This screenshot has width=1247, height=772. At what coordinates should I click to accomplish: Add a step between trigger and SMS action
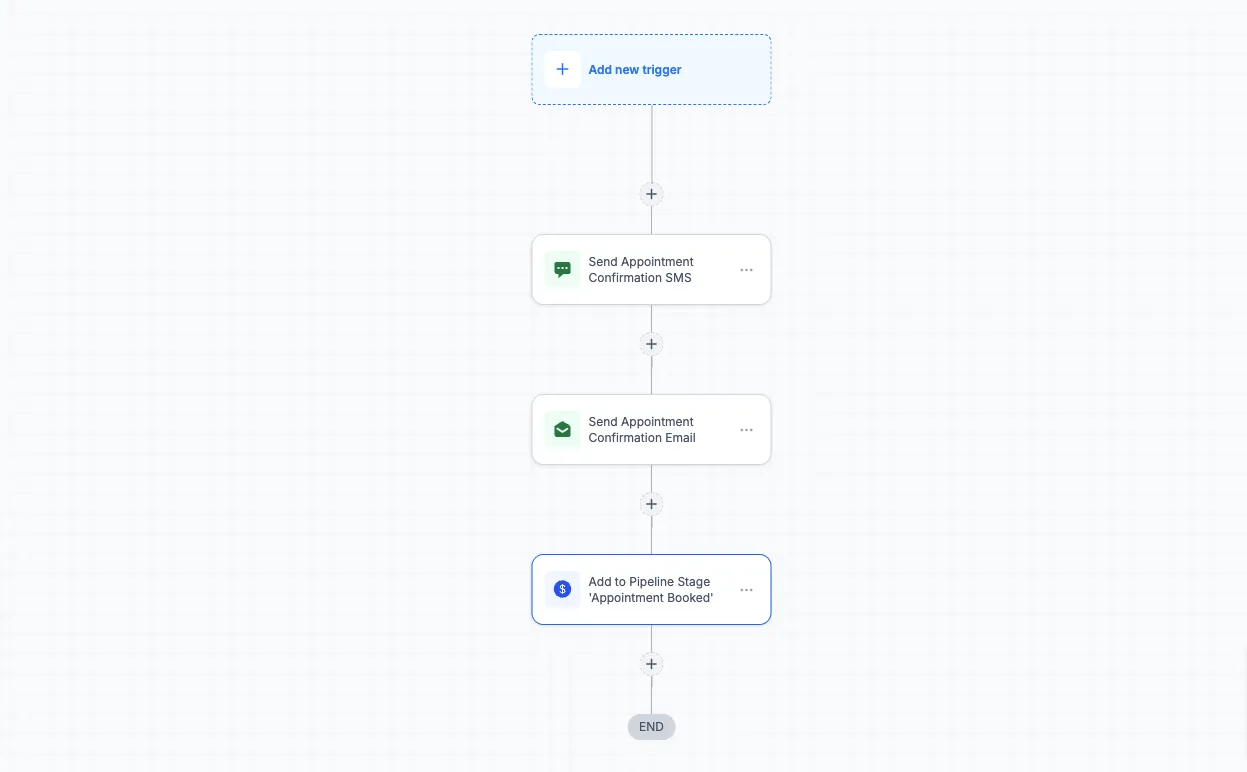coord(651,194)
